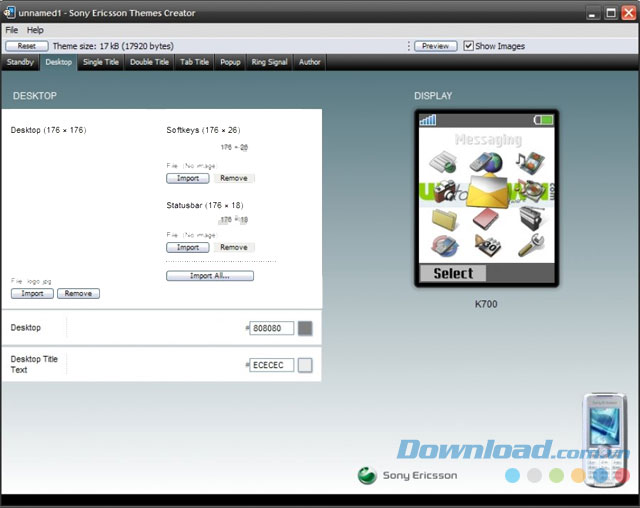The image size is (640, 508).
Task: Click the K700 phone image at bottom right
Action: [605, 440]
